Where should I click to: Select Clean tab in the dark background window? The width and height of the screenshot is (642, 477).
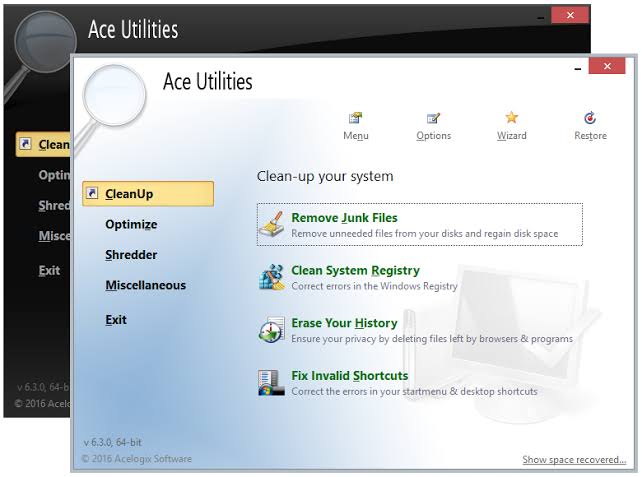coord(43,144)
